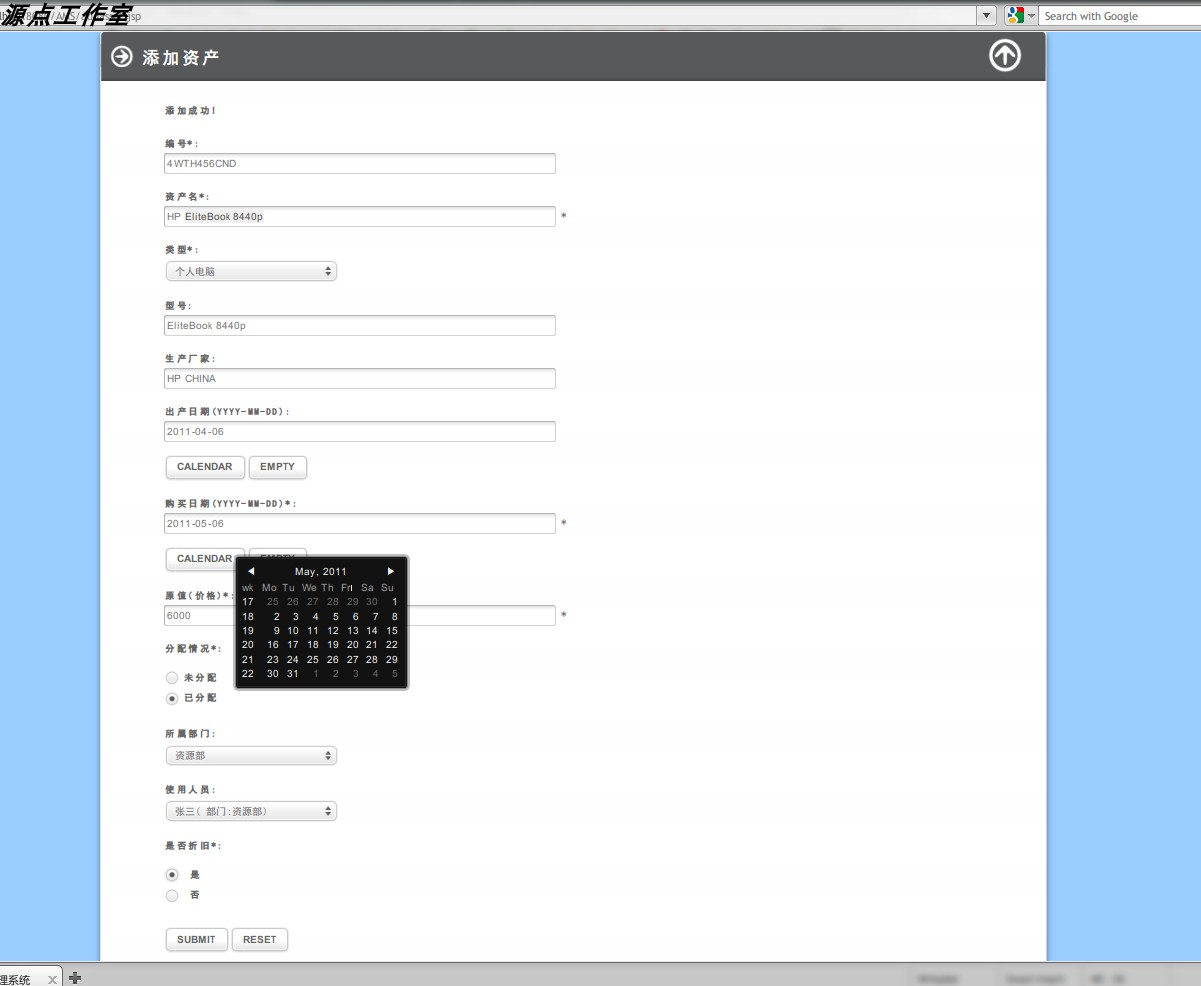Screen dimensions: 1201x986
Task: Select May 15 in the calendar popup
Action: (391, 630)
